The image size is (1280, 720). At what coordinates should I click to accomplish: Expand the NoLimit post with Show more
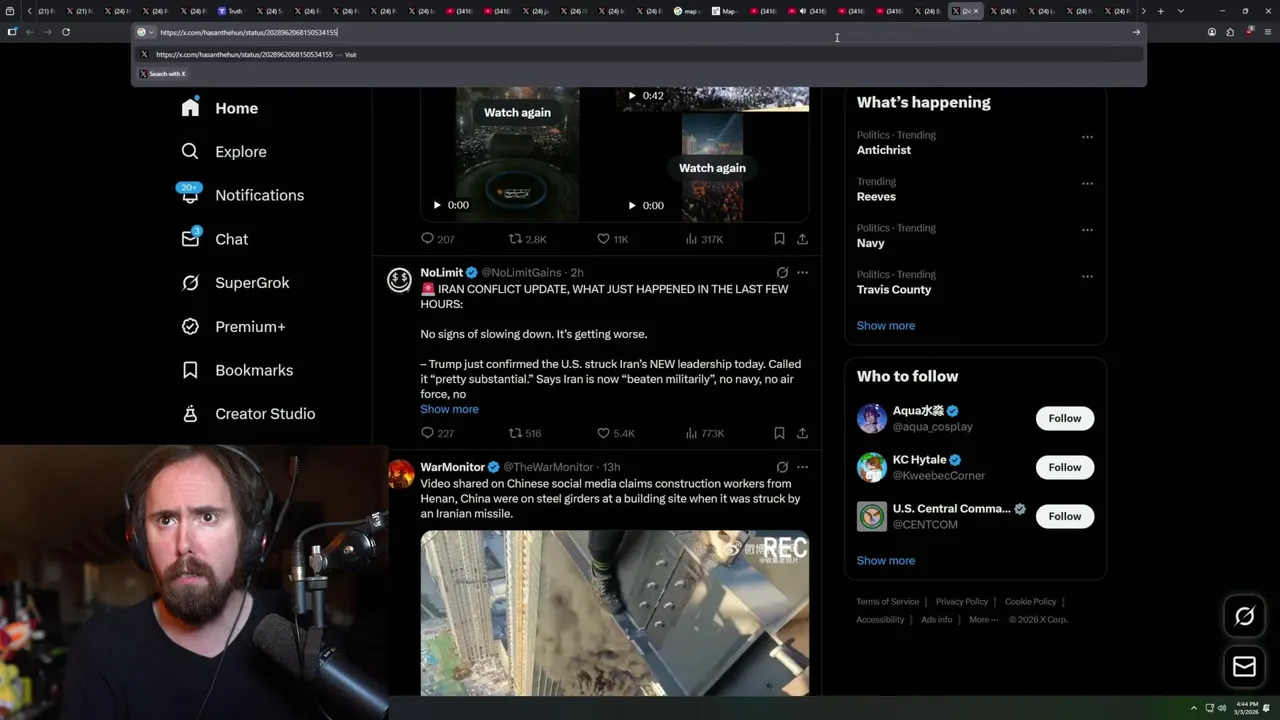(x=449, y=409)
